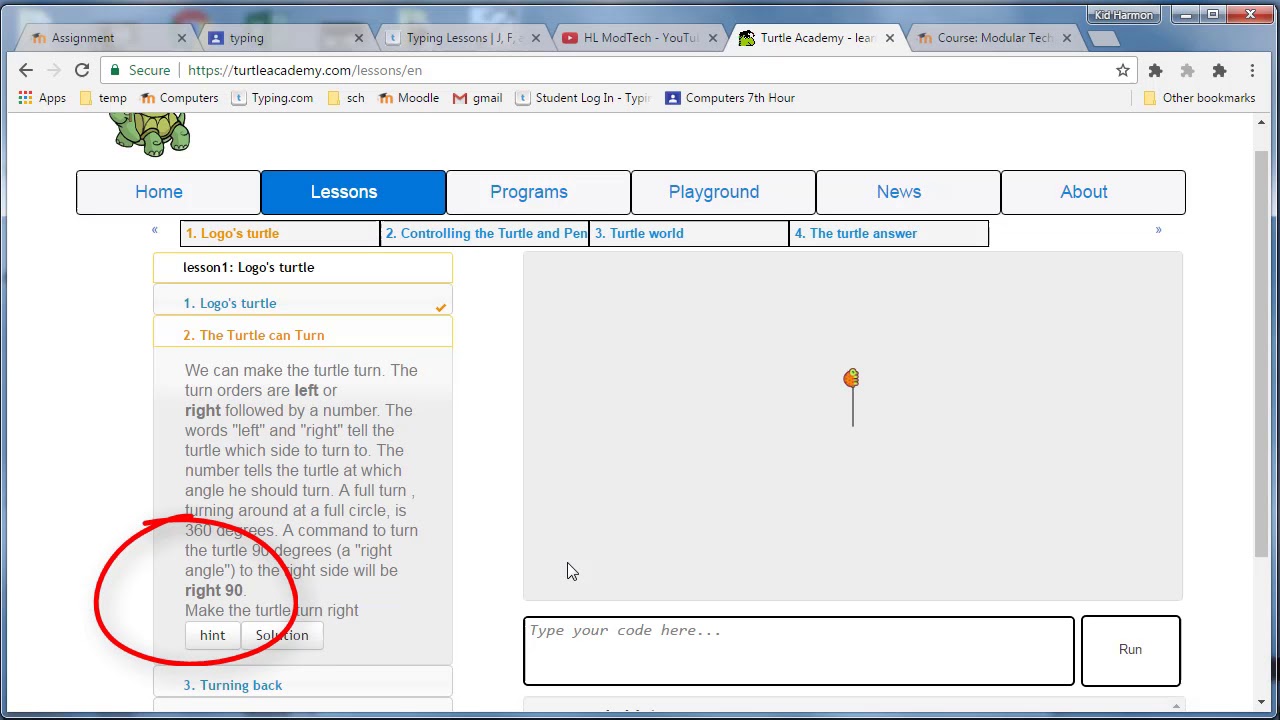Viewport: 1280px width, 720px height.
Task: Open the Other bookmarks folder
Action: point(1199,98)
